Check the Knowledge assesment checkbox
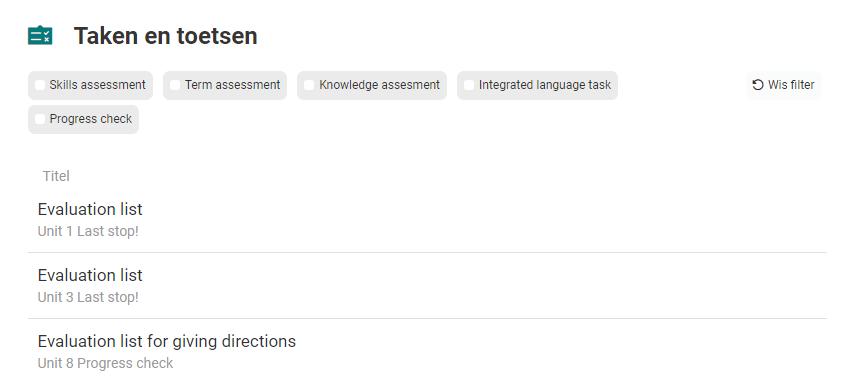 [x=309, y=85]
